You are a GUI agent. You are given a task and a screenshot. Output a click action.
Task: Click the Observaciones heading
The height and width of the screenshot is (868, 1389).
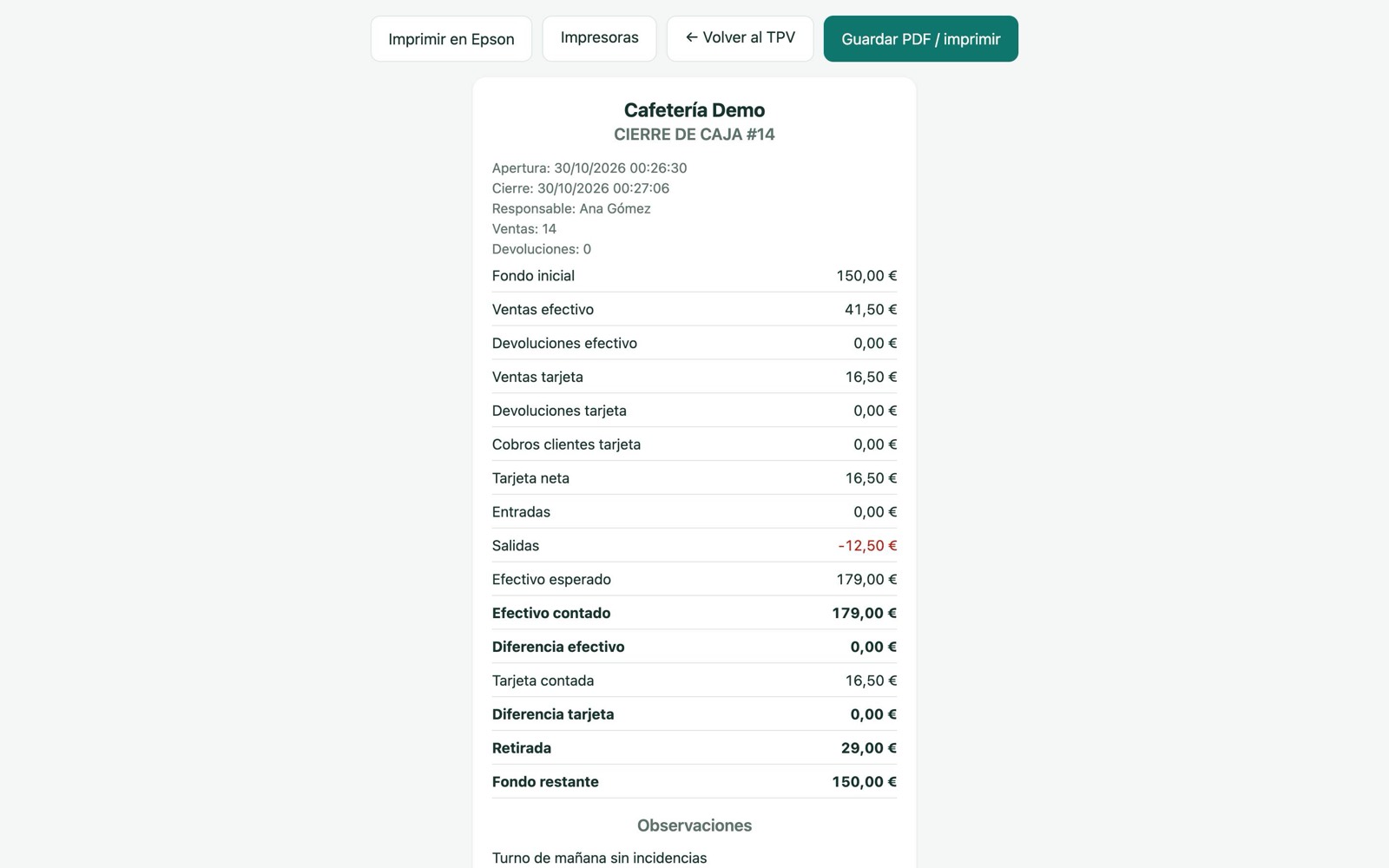[694, 825]
